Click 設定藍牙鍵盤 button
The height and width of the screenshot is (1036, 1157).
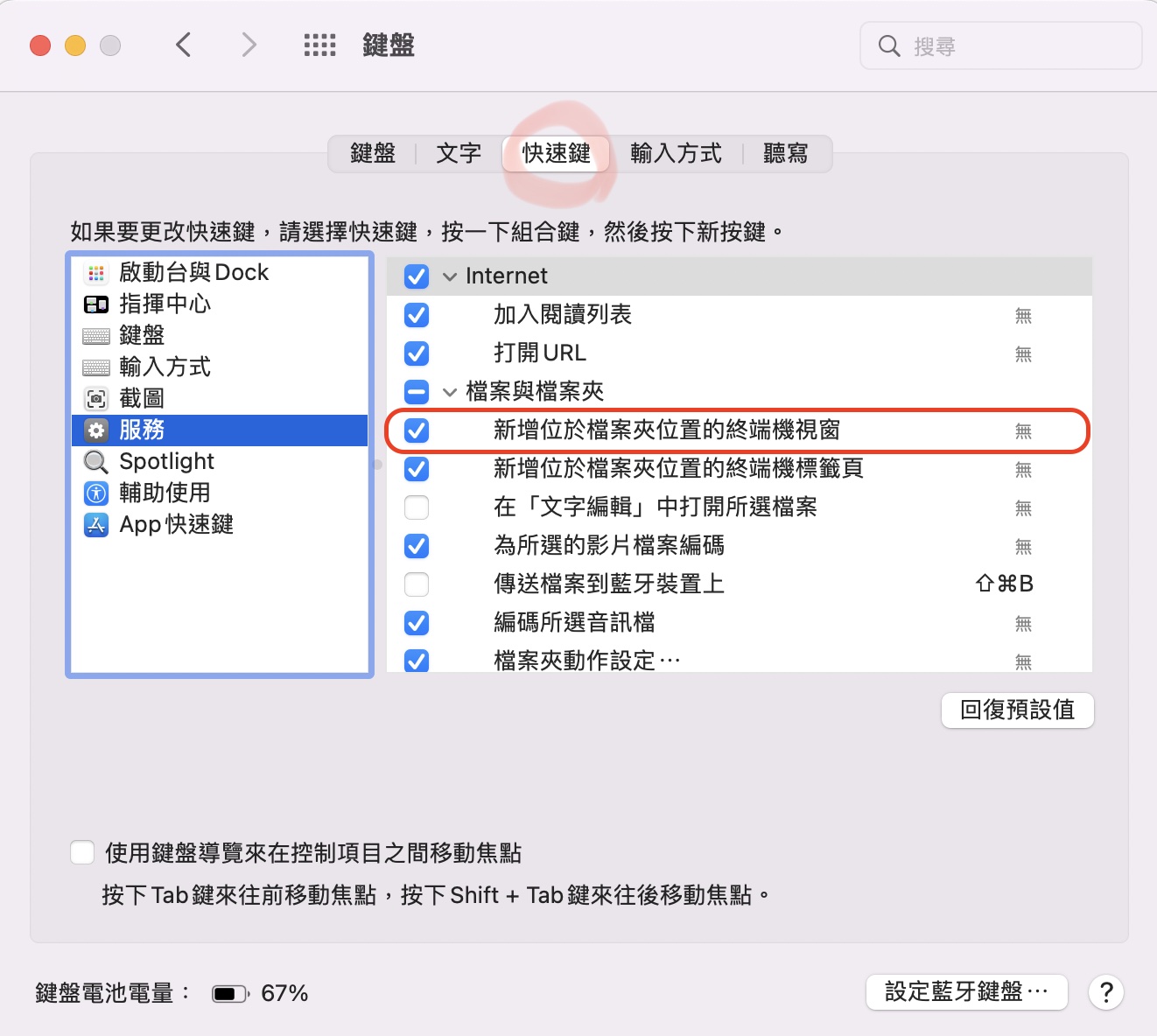click(x=966, y=992)
